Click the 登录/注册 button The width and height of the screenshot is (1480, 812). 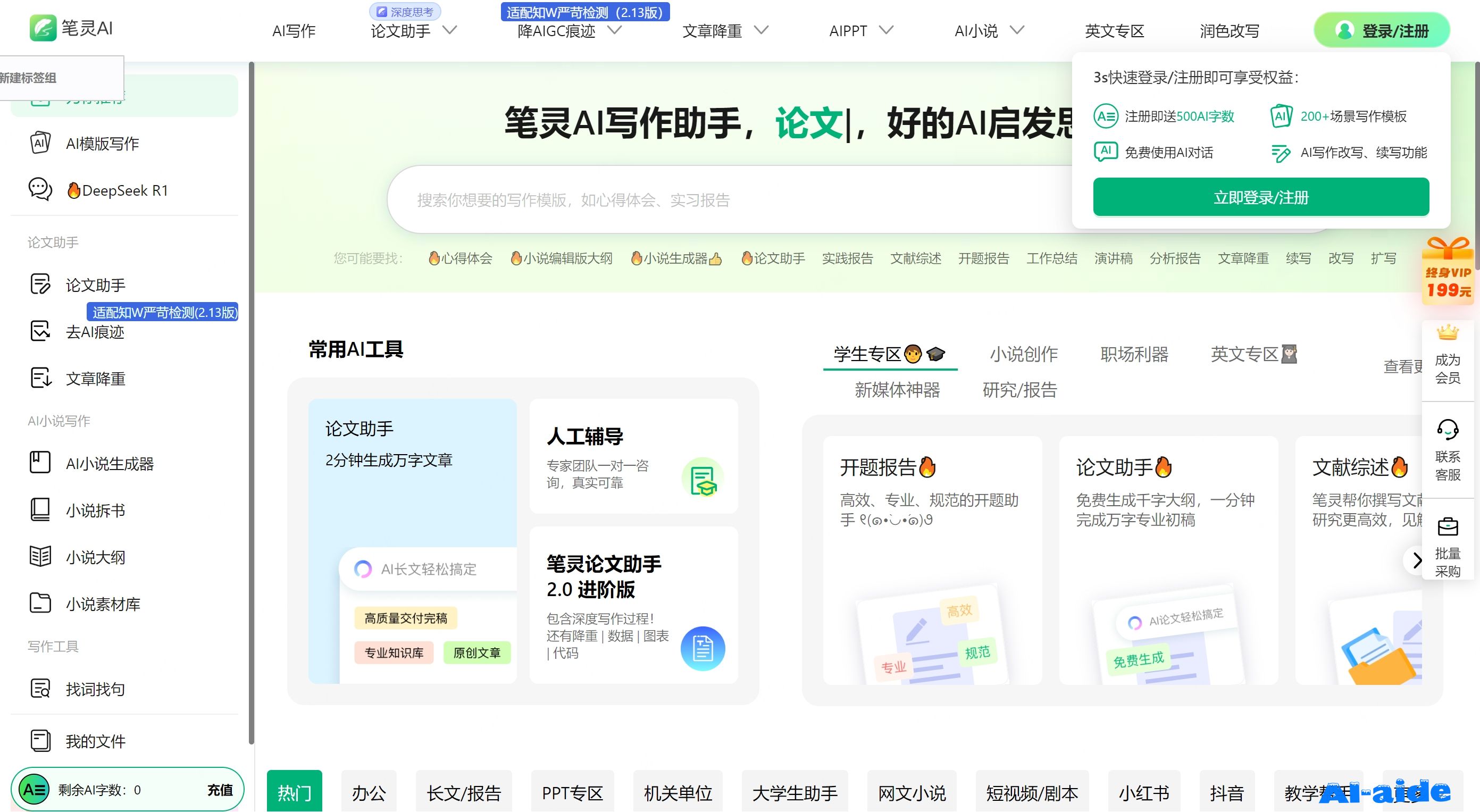1382,30
